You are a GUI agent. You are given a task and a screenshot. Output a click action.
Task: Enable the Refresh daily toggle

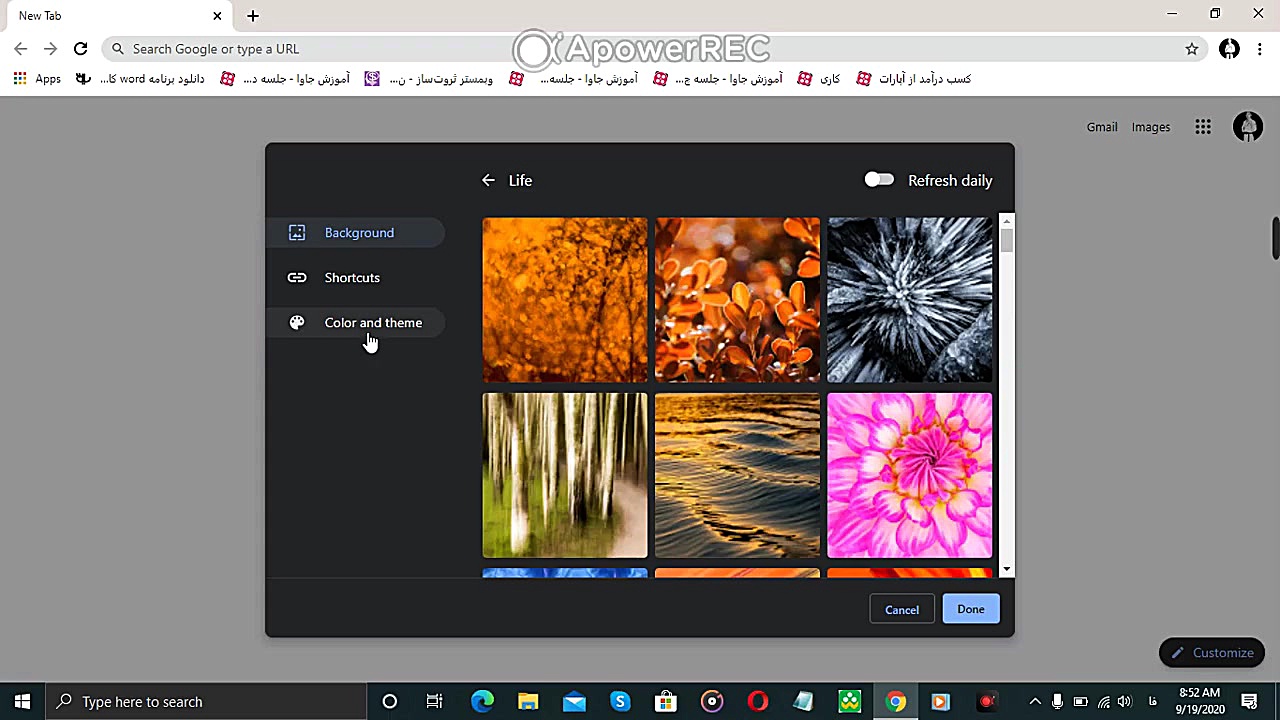click(x=879, y=180)
